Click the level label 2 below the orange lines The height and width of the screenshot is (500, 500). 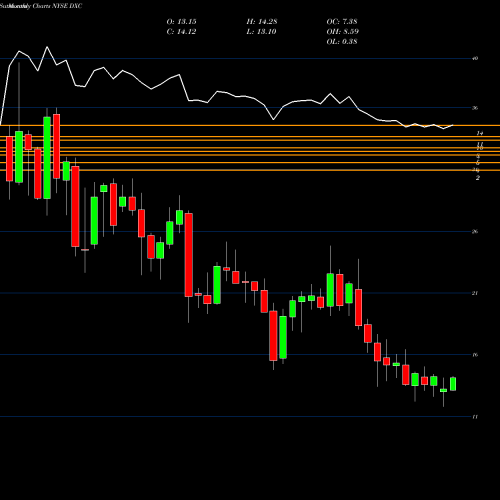pos(478,178)
